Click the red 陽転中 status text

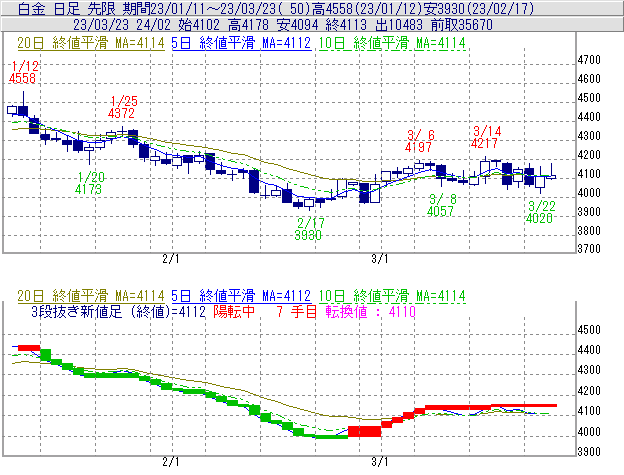point(234,311)
